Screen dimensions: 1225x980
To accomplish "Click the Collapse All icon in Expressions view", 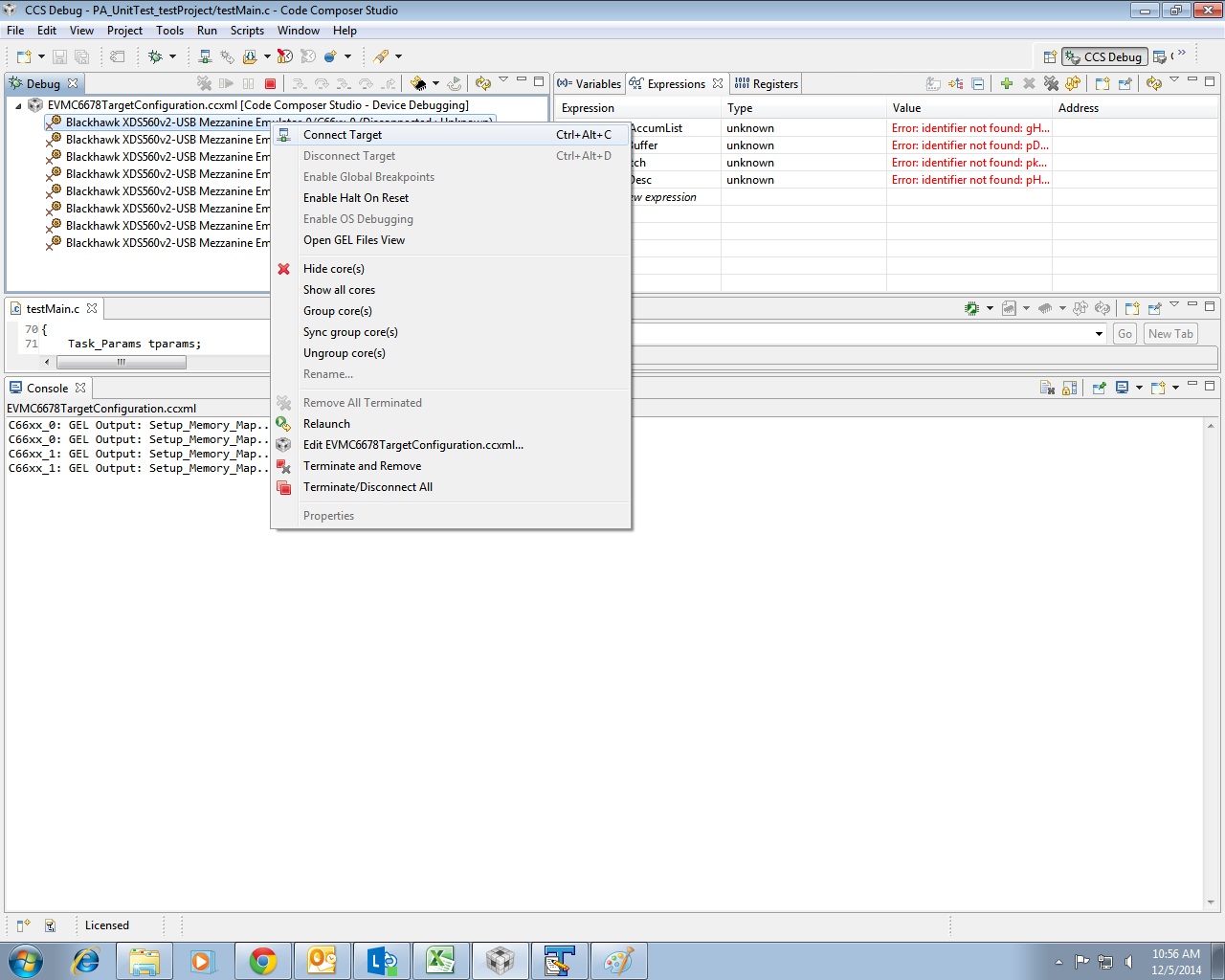I will [x=977, y=84].
